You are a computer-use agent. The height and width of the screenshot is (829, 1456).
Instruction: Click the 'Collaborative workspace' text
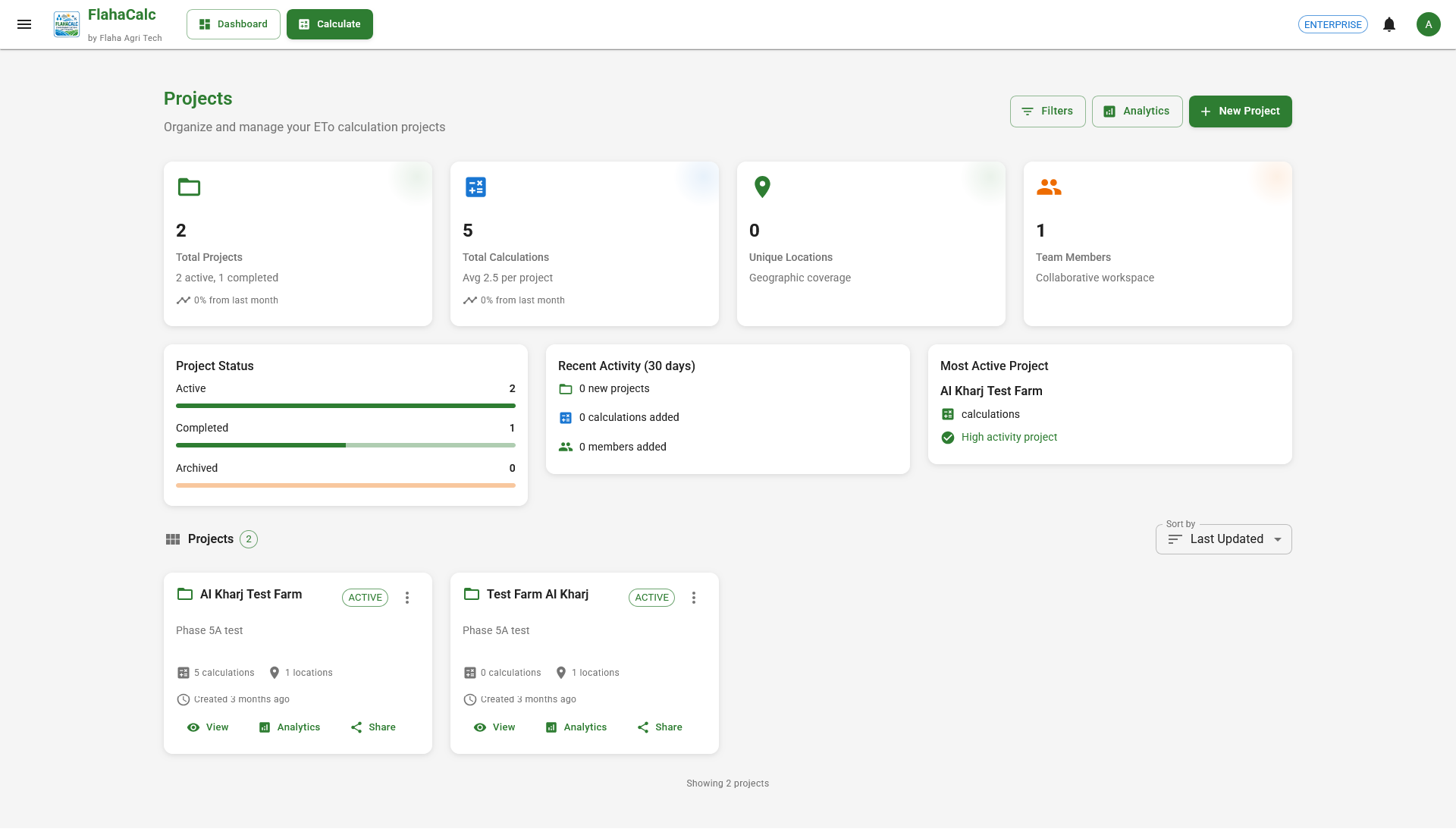click(x=1095, y=278)
